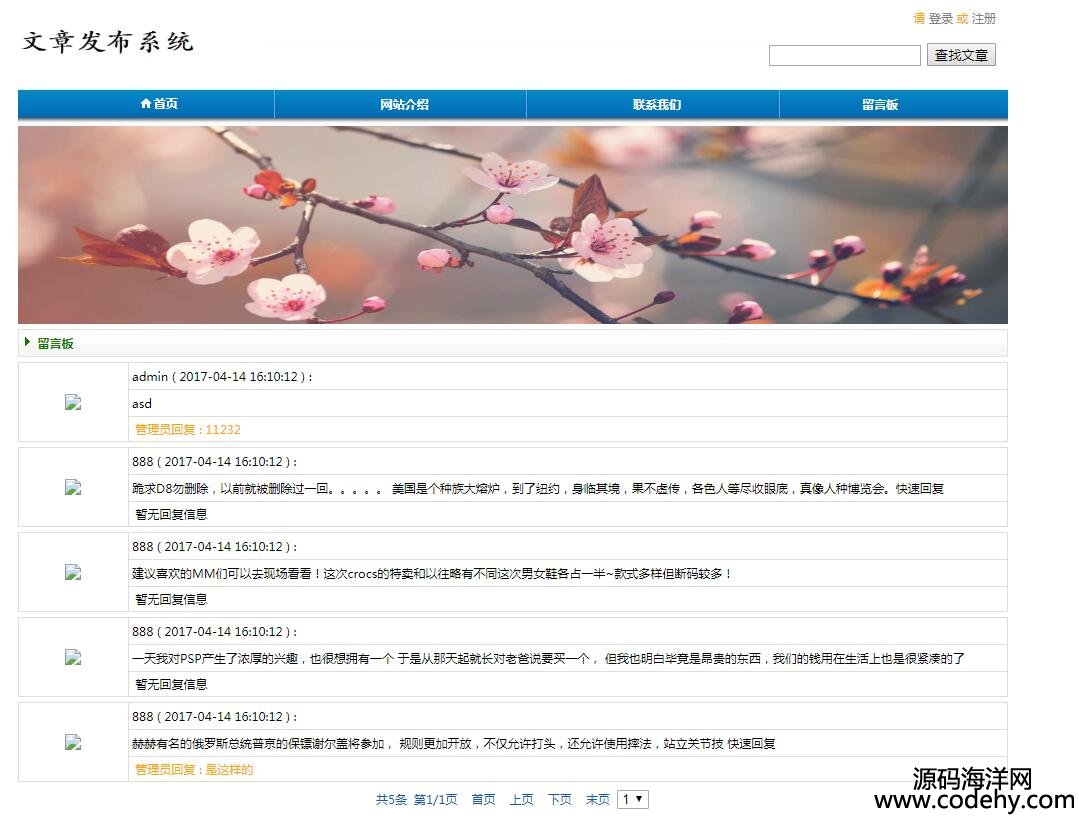Click the 暂无回复信息 under the PSP message
The width and height of the screenshot is (1079, 820).
171,684
